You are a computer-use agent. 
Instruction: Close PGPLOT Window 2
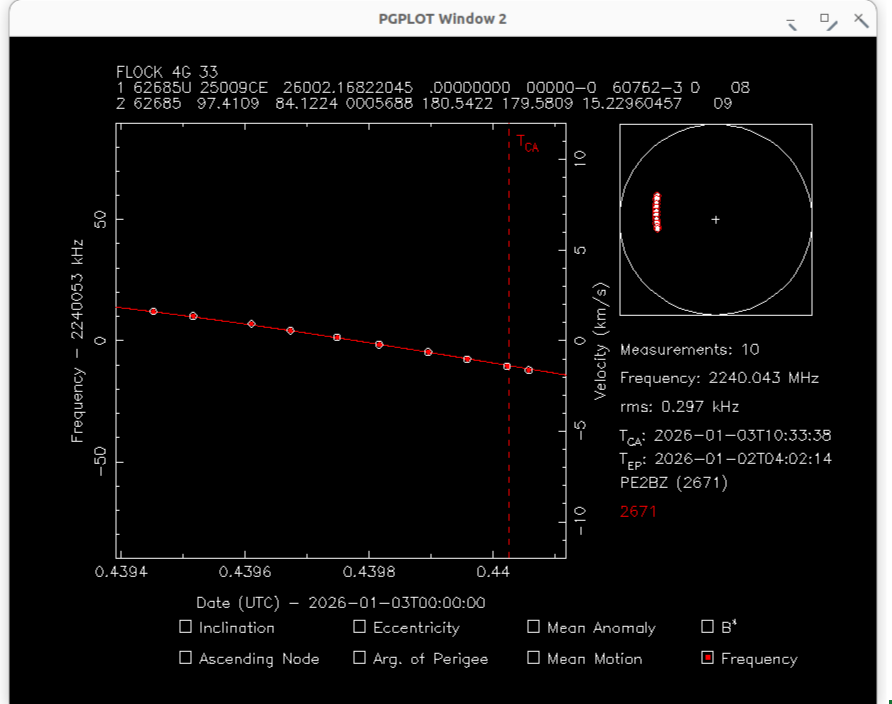pos(860,19)
